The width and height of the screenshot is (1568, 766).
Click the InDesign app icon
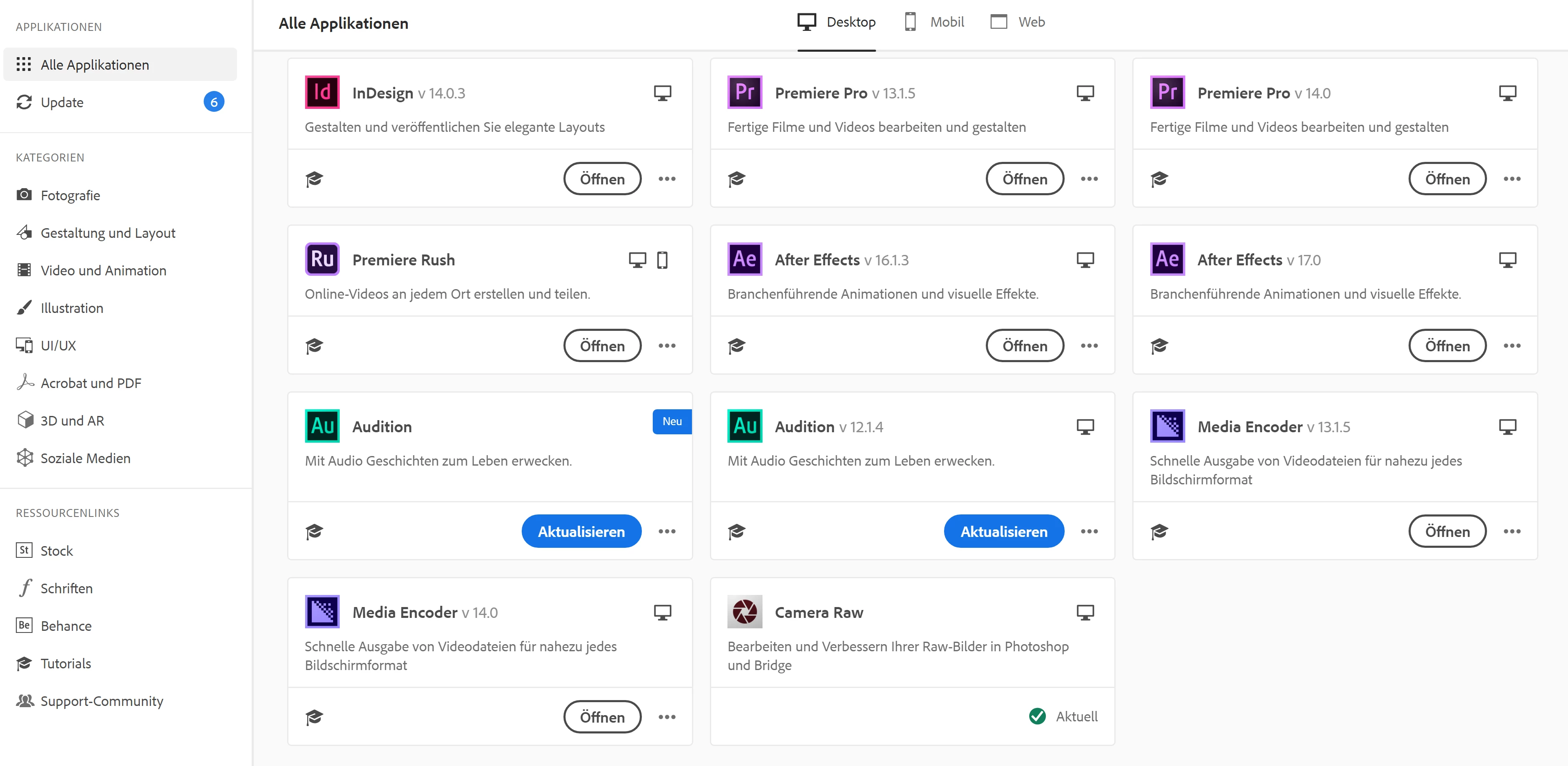322,93
